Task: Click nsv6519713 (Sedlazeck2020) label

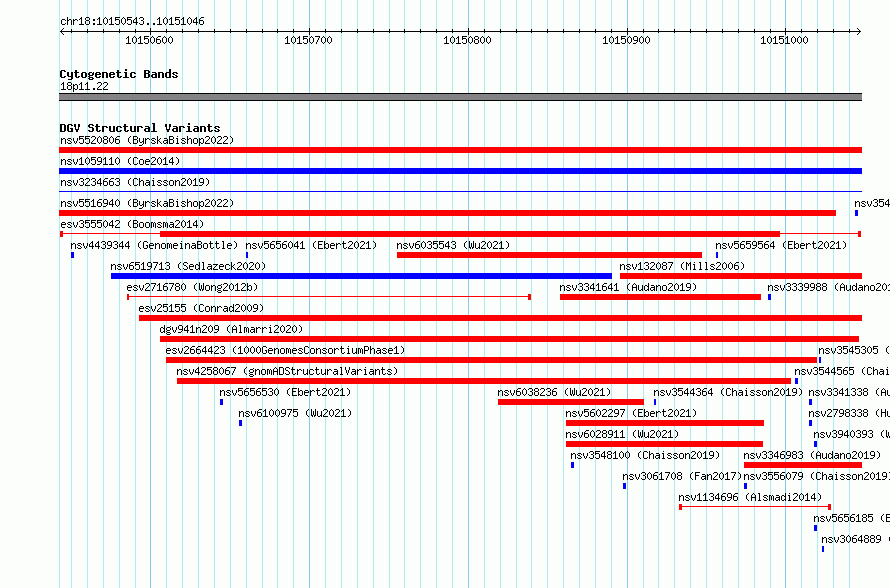Action: [x=188, y=266]
